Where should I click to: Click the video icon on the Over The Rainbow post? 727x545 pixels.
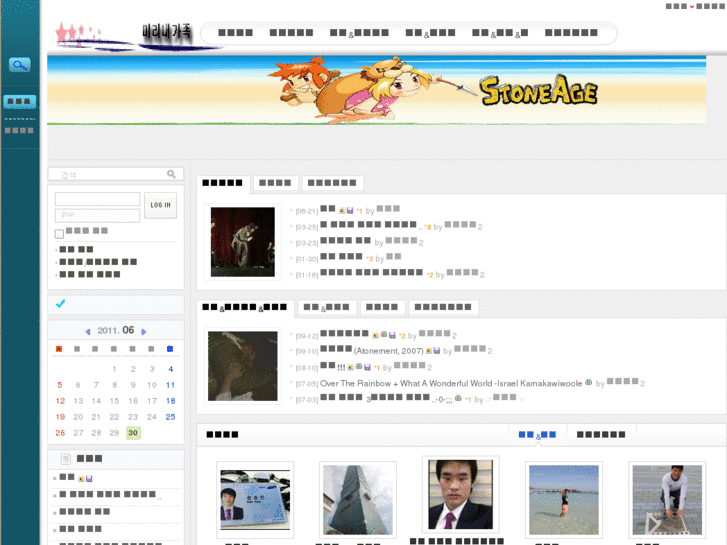tap(588, 382)
